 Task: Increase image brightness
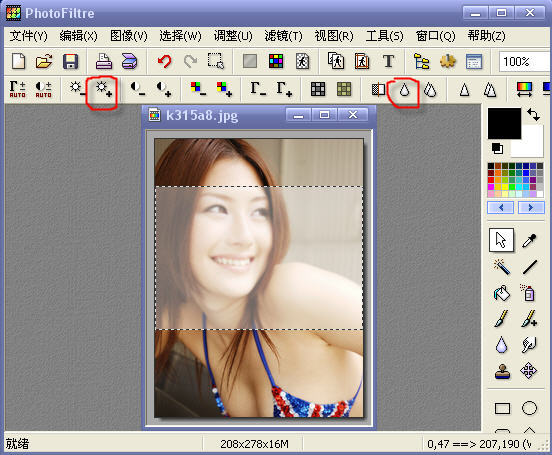click(104, 88)
